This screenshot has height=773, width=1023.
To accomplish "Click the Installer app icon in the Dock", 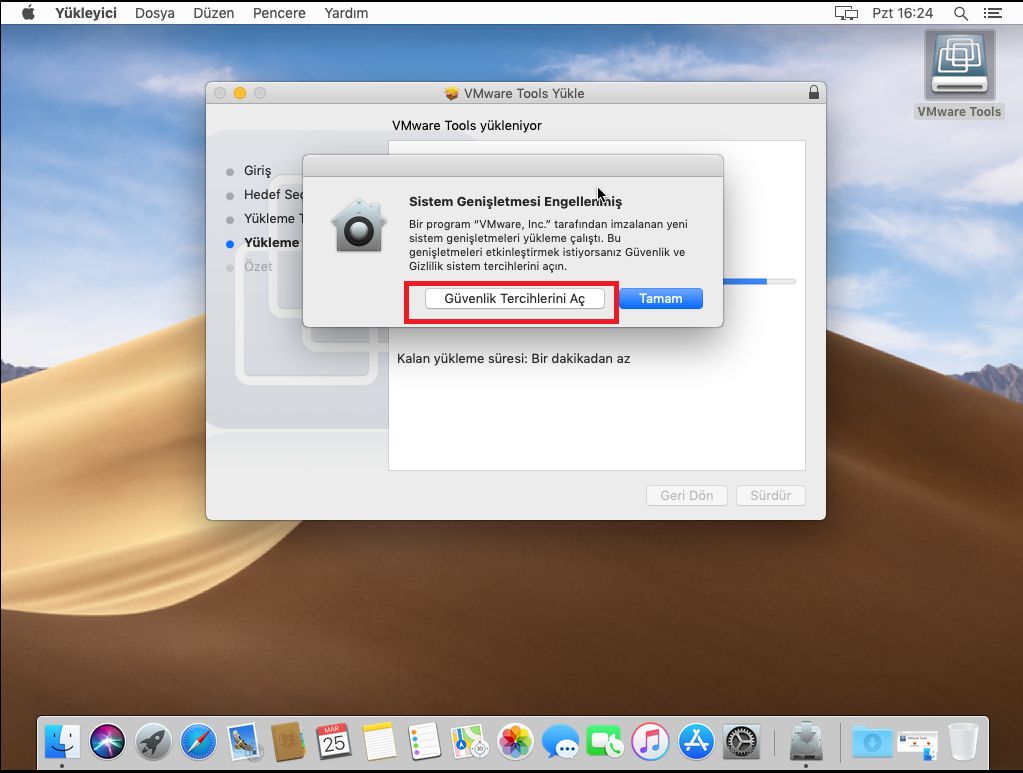I will coord(806,740).
